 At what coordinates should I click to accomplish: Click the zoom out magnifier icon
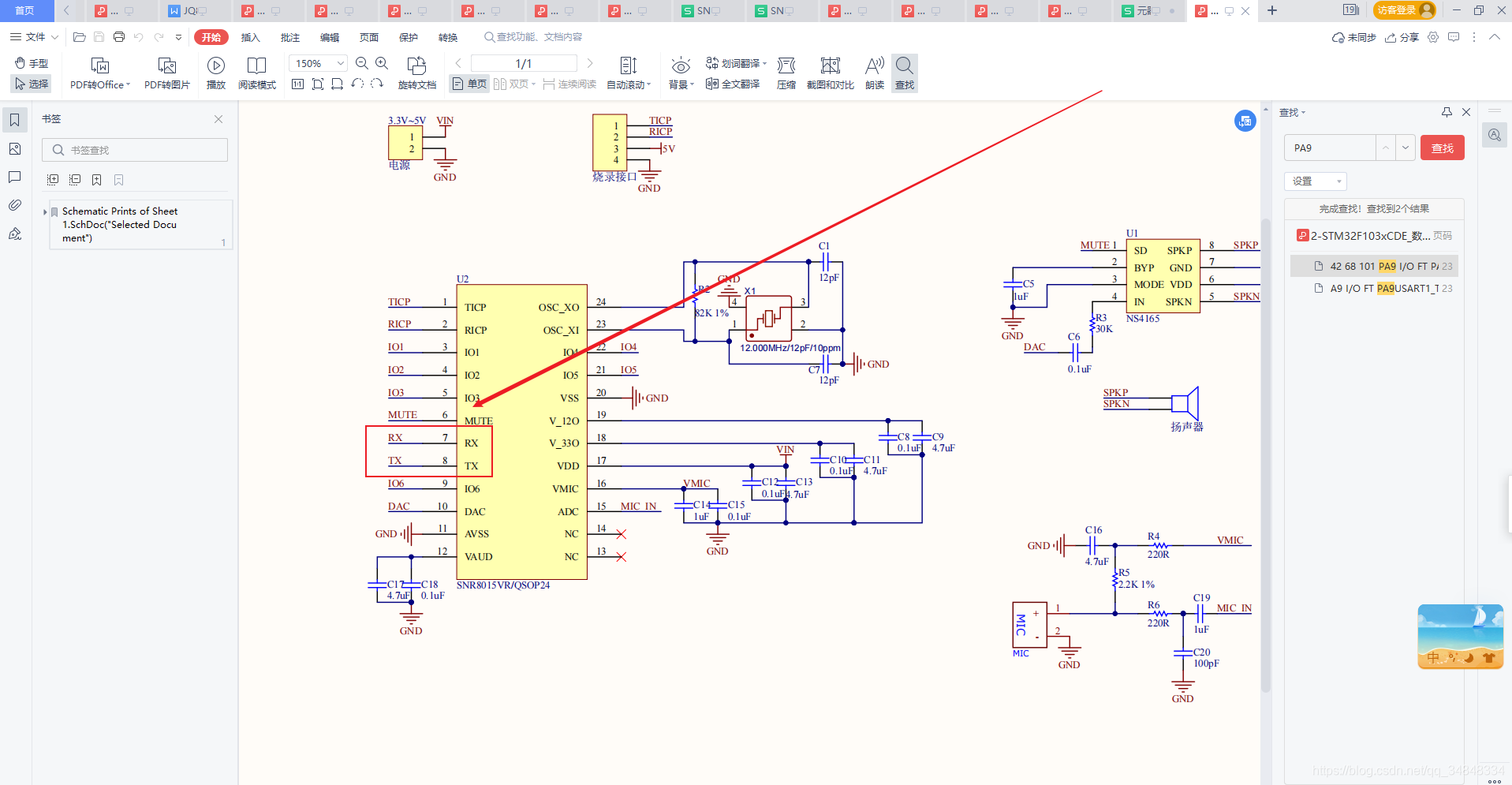point(362,63)
